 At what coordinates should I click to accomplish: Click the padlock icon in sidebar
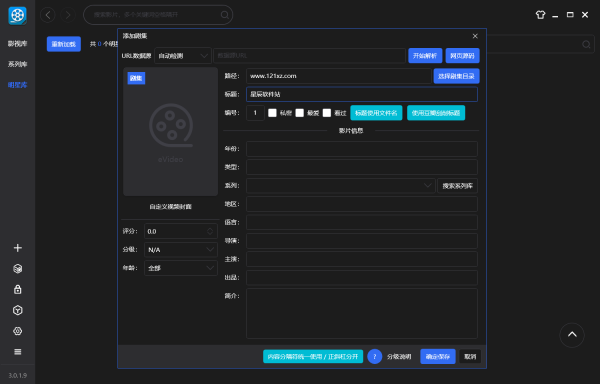pyautogui.click(x=18, y=290)
